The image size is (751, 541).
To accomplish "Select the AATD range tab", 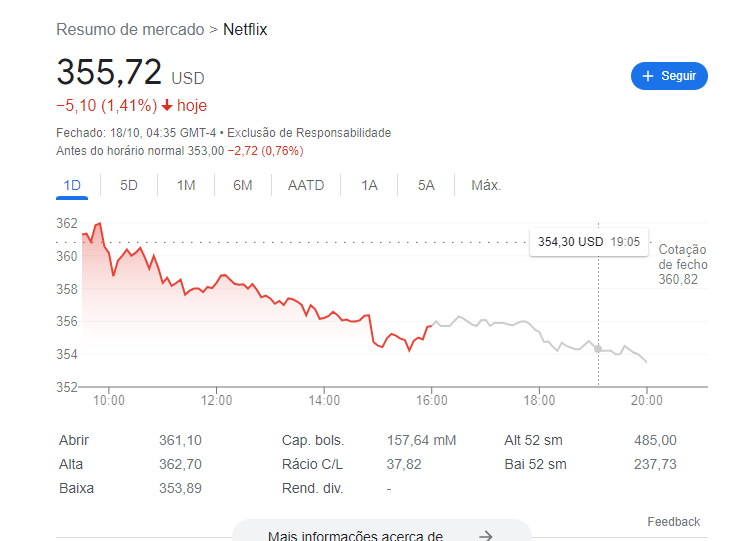I will pos(306,185).
